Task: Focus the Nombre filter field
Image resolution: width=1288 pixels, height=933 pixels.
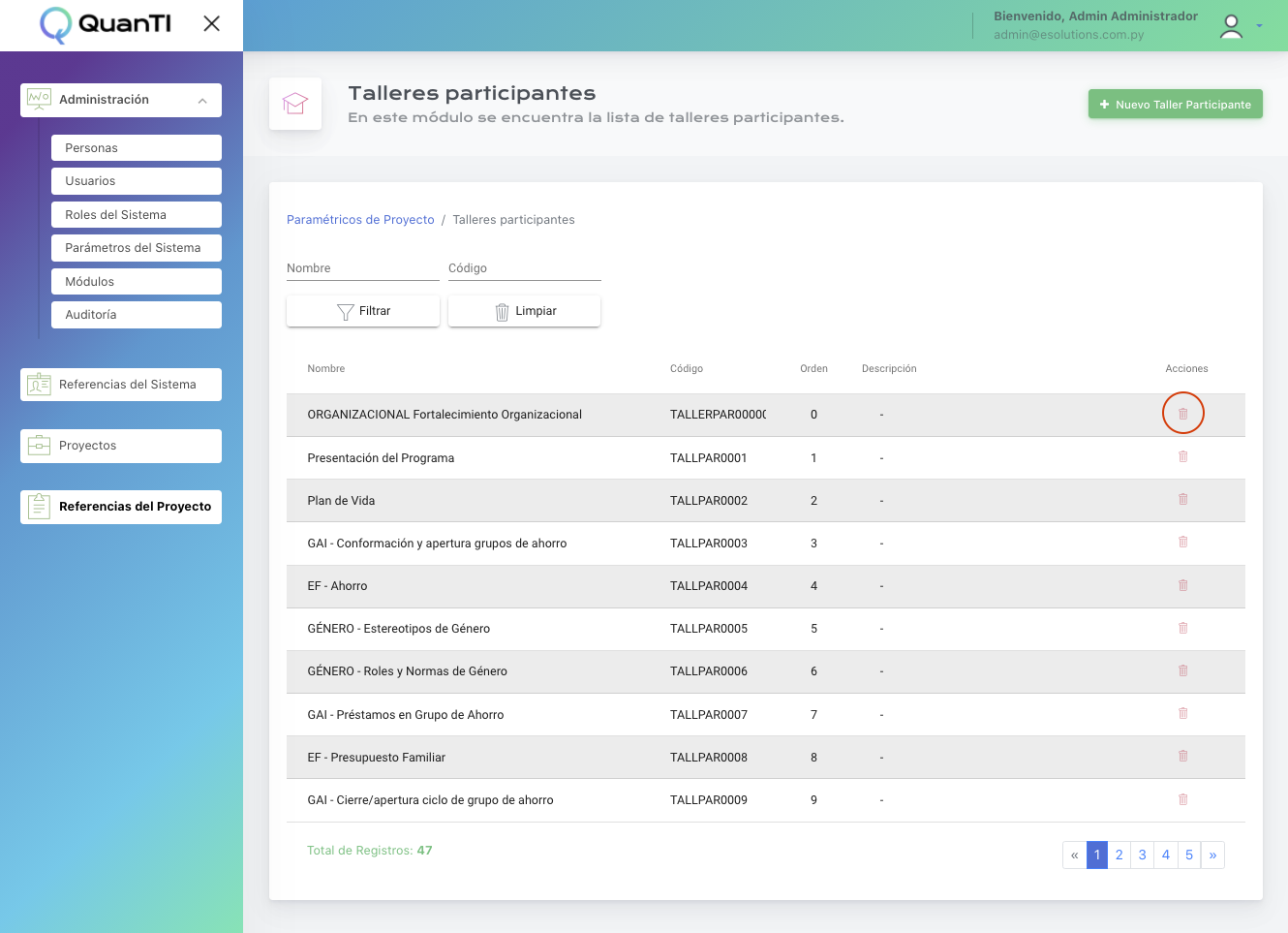Action: pyautogui.click(x=363, y=268)
